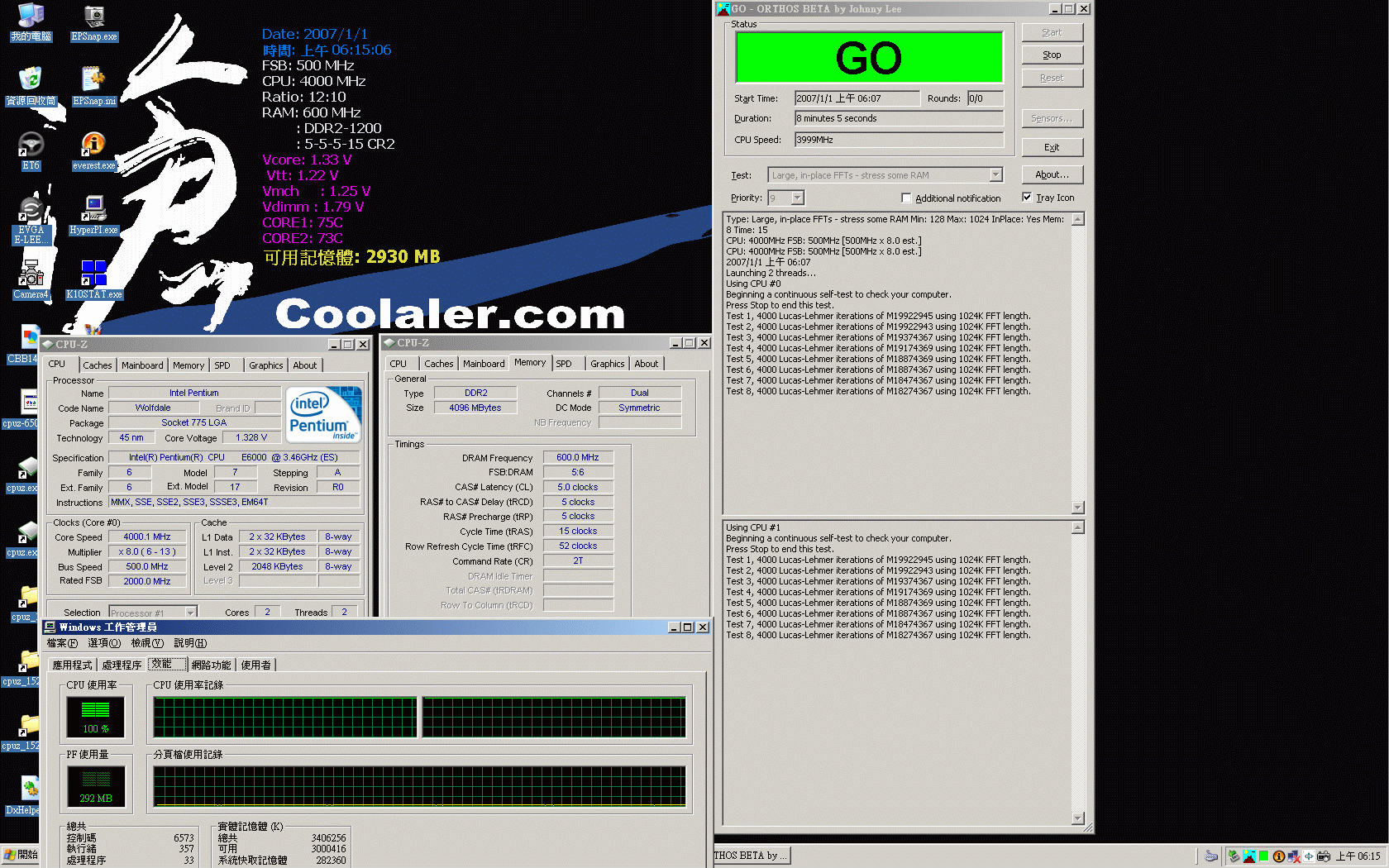Image resolution: width=1389 pixels, height=868 pixels.
Task: Click the keyboard language bar icon
Action: (1211, 856)
